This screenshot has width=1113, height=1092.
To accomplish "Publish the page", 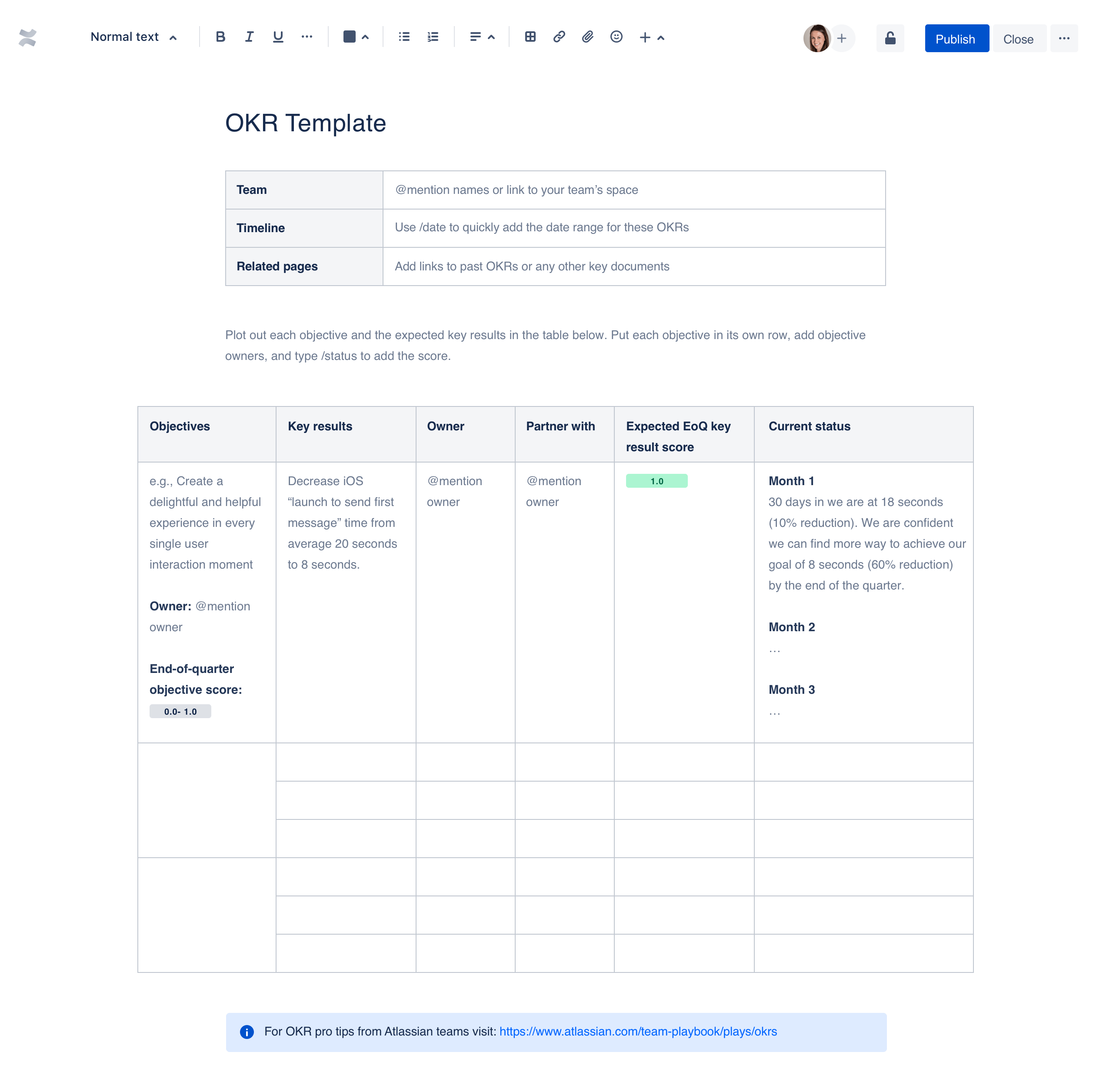I will click(956, 38).
